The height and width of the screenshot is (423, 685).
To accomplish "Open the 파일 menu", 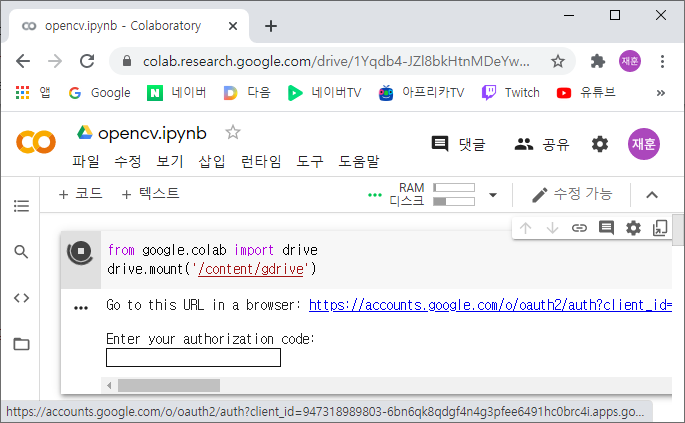I will [x=86, y=161].
